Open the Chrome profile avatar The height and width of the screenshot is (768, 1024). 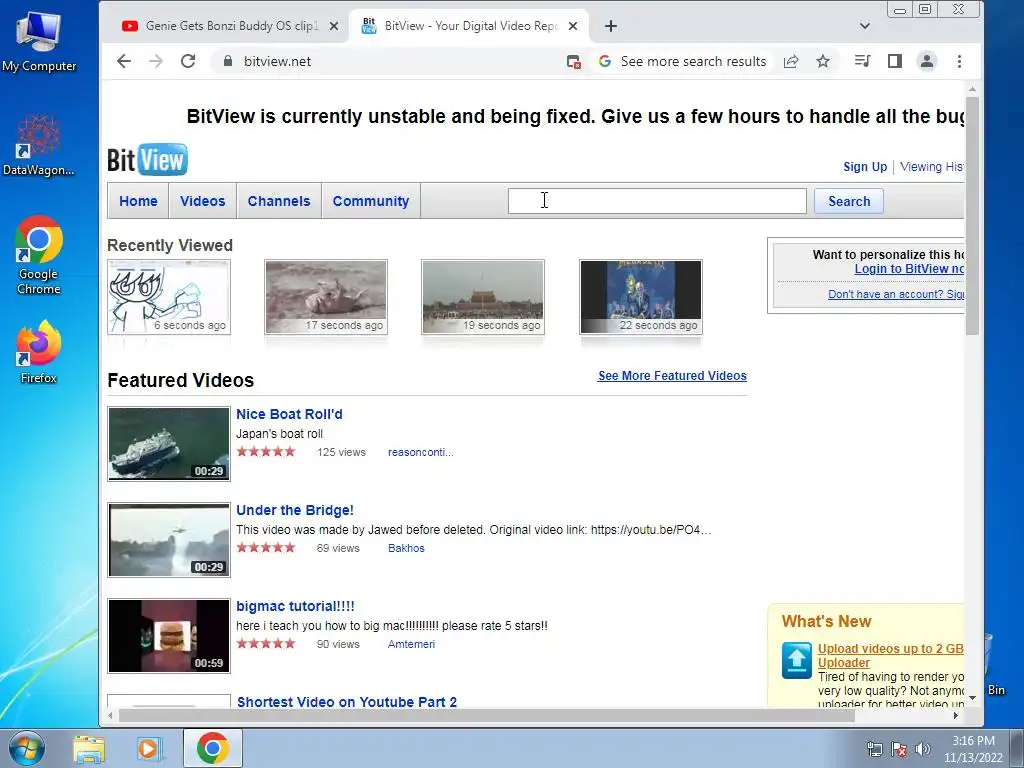[x=926, y=61]
